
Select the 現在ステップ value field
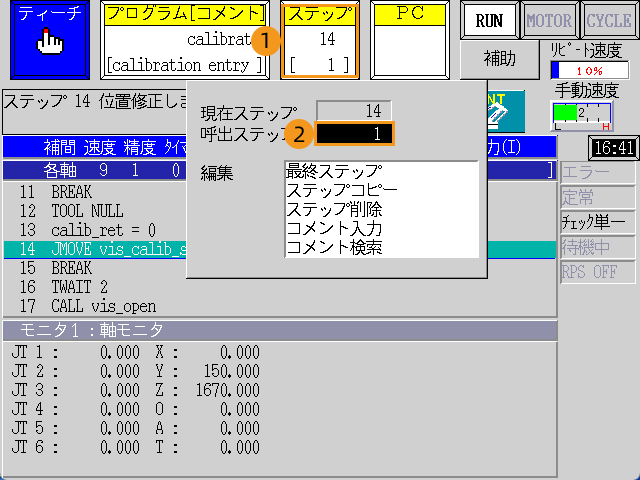pyautogui.click(x=353, y=111)
